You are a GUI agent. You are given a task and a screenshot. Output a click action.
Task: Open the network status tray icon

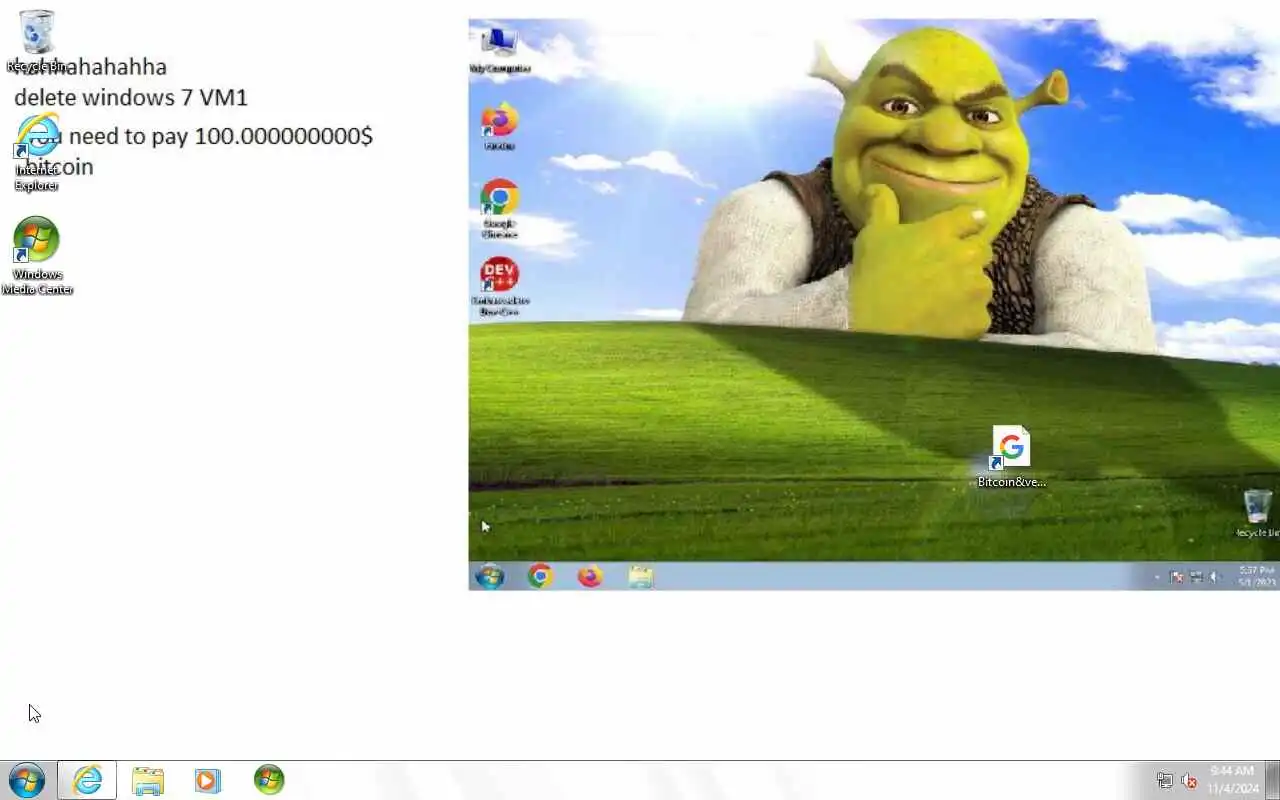point(1165,781)
